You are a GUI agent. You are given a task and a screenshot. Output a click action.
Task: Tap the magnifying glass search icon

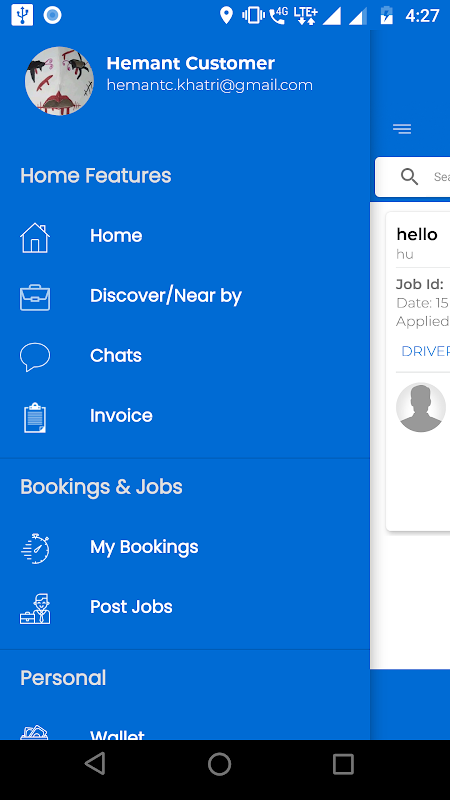[409, 177]
